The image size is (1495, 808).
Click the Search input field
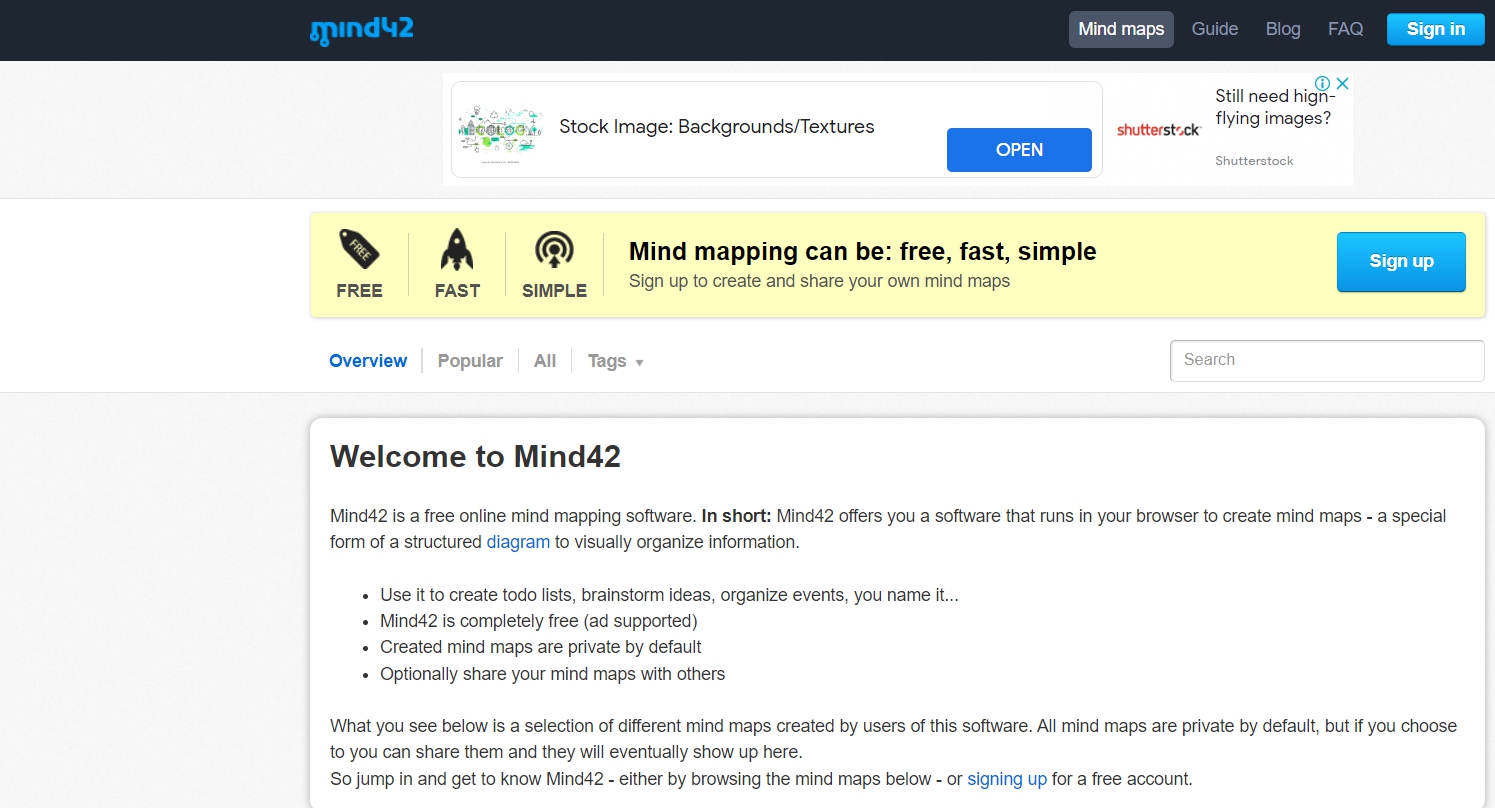click(x=1327, y=361)
